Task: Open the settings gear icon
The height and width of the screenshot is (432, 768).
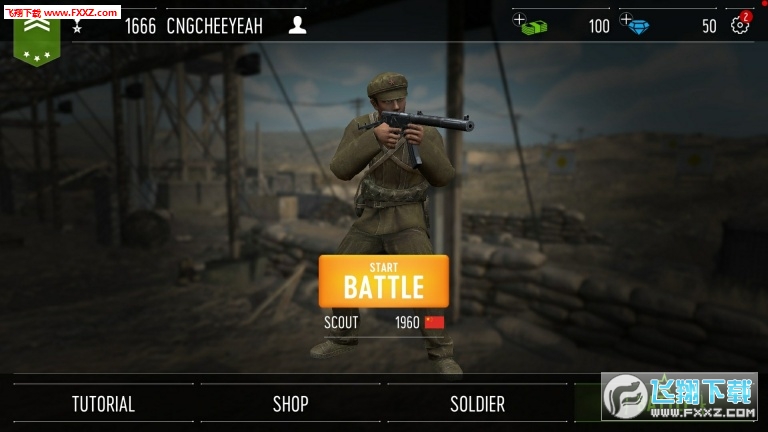Action: pos(739,25)
